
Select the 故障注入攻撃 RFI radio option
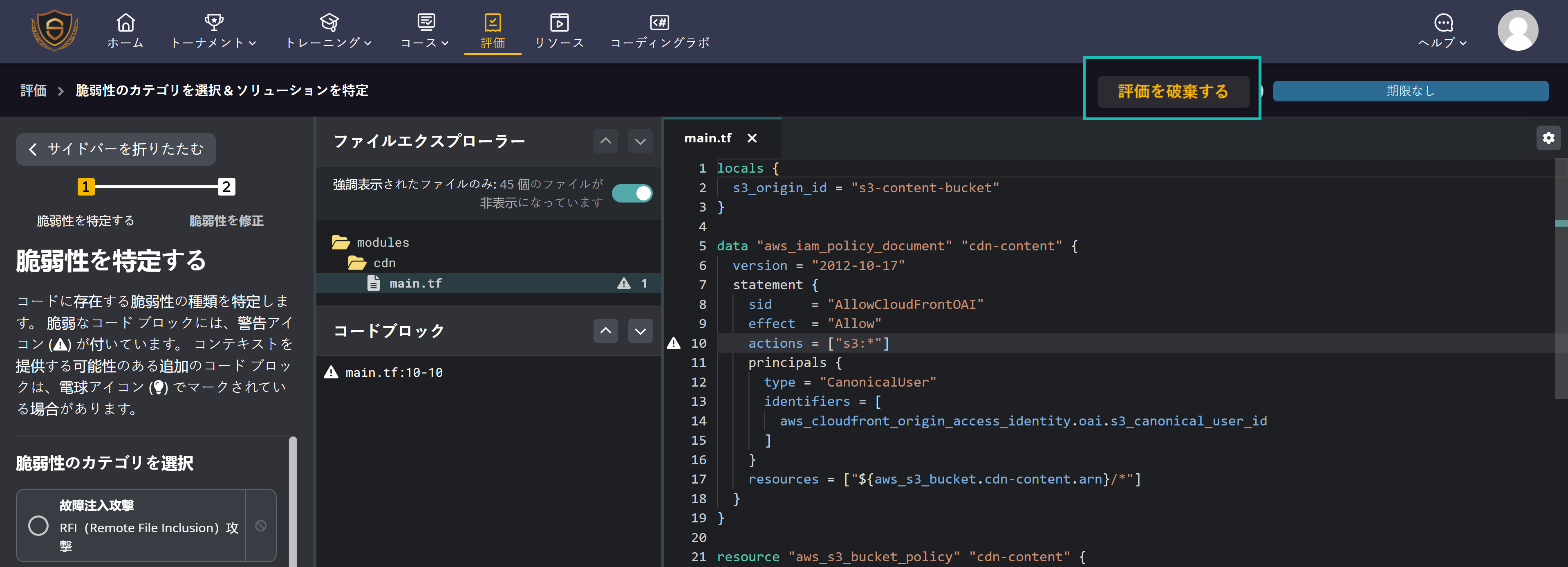38,526
